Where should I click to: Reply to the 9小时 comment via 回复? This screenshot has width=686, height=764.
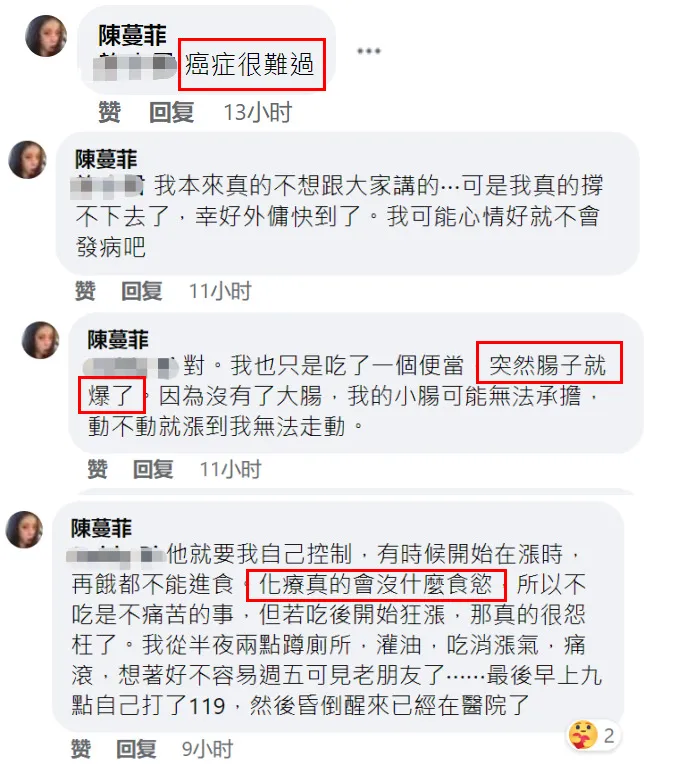click(x=136, y=748)
